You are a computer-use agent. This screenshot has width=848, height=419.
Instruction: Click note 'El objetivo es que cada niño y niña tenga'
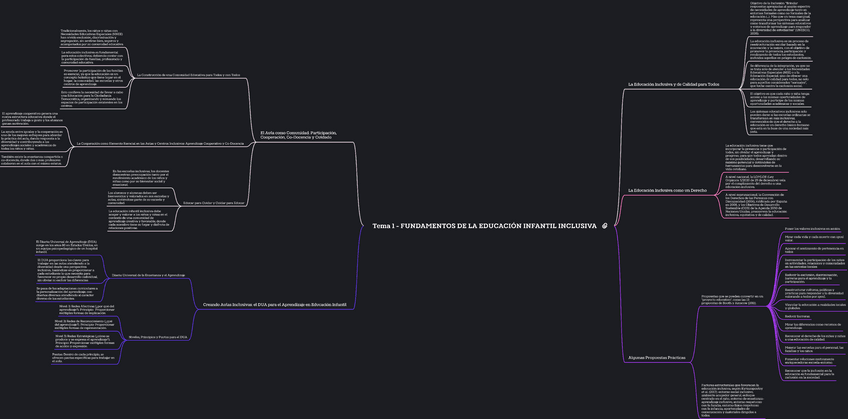pyautogui.click(x=780, y=98)
